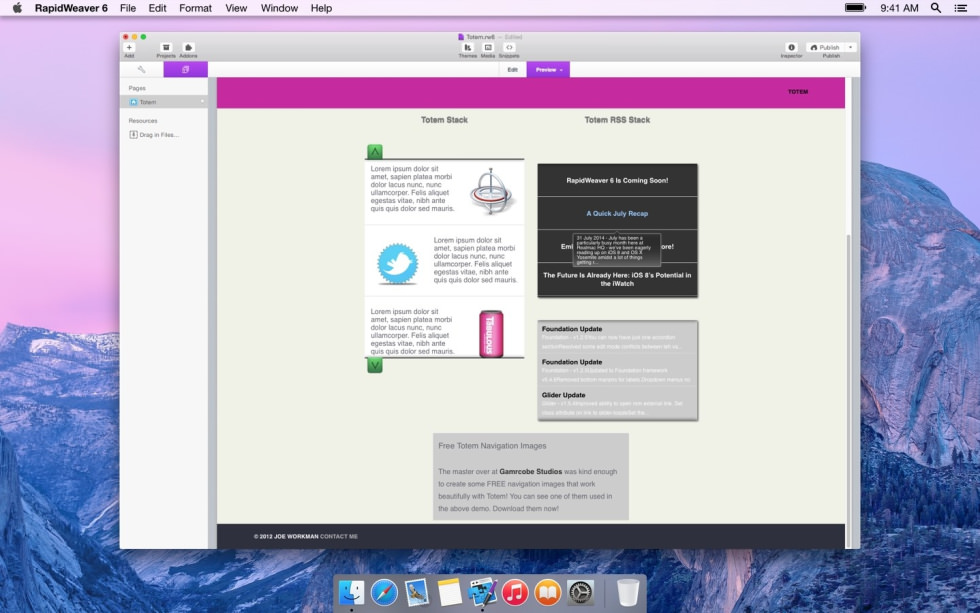
Task: Click the battery status icon
Action: pos(855,7)
